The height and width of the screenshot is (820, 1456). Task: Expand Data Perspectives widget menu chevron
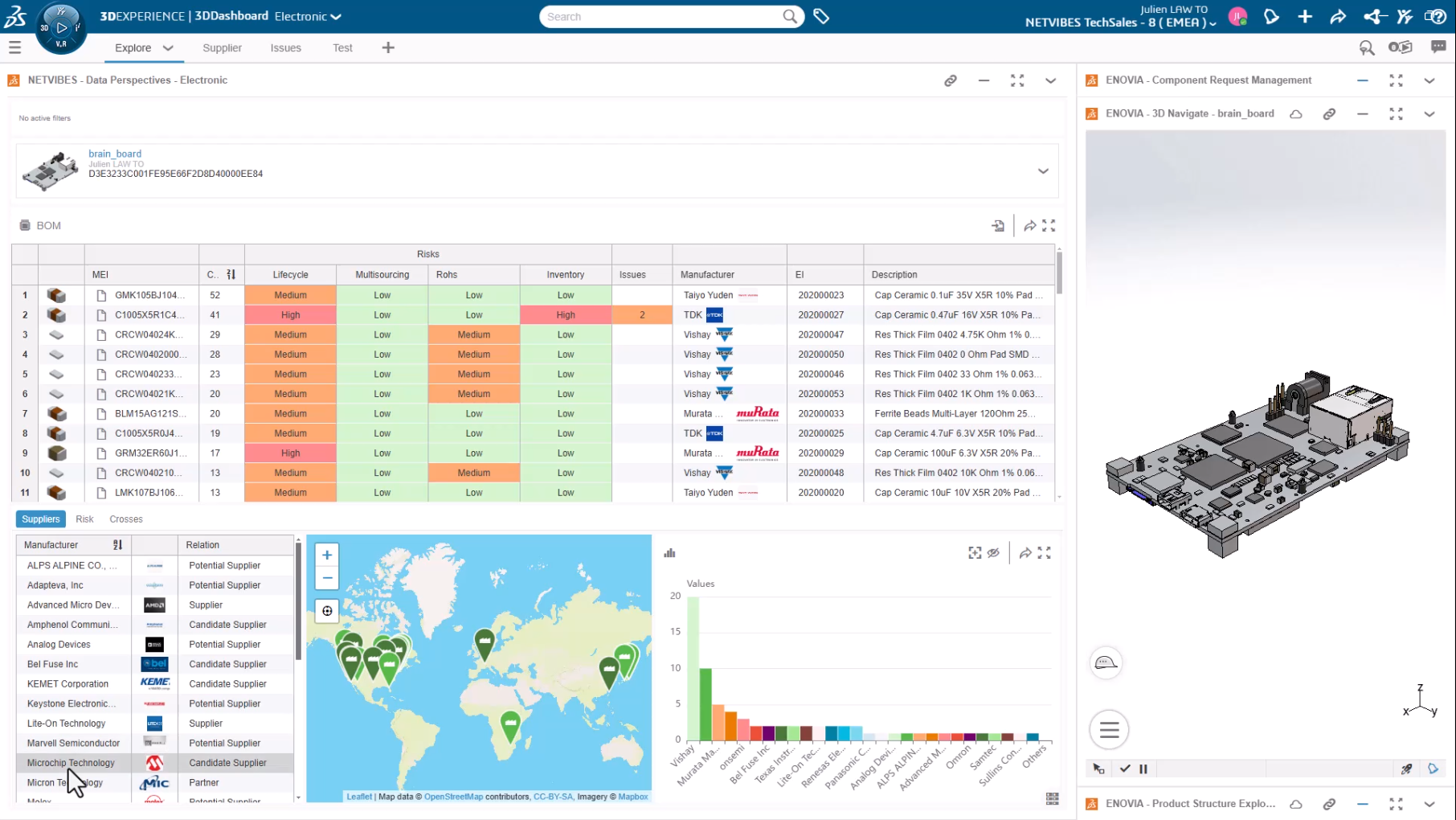[x=1050, y=80]
